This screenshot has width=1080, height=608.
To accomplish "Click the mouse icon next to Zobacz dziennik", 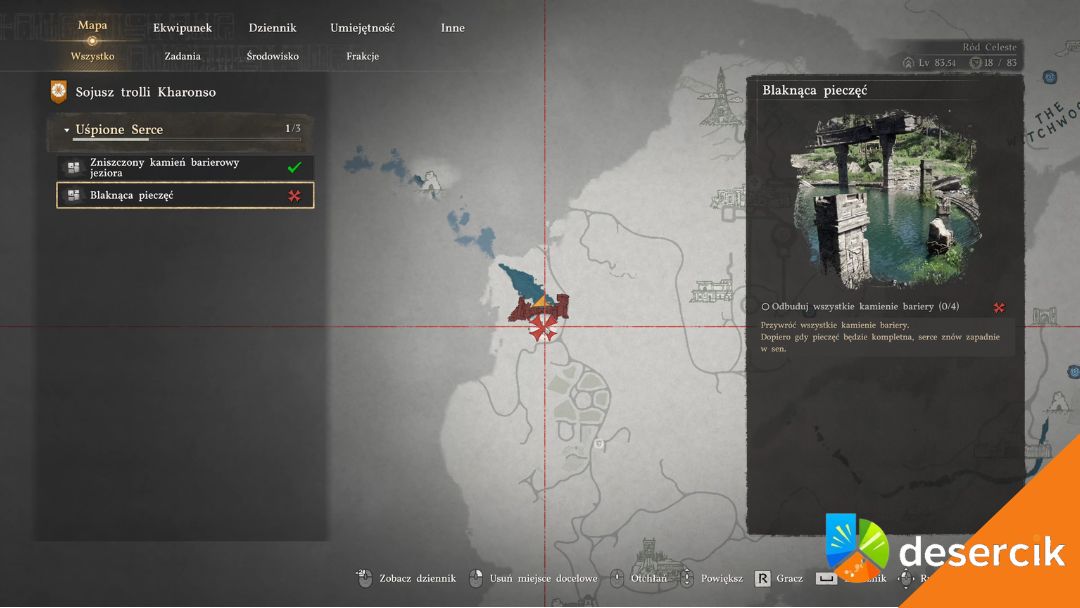I will point(364,578).
